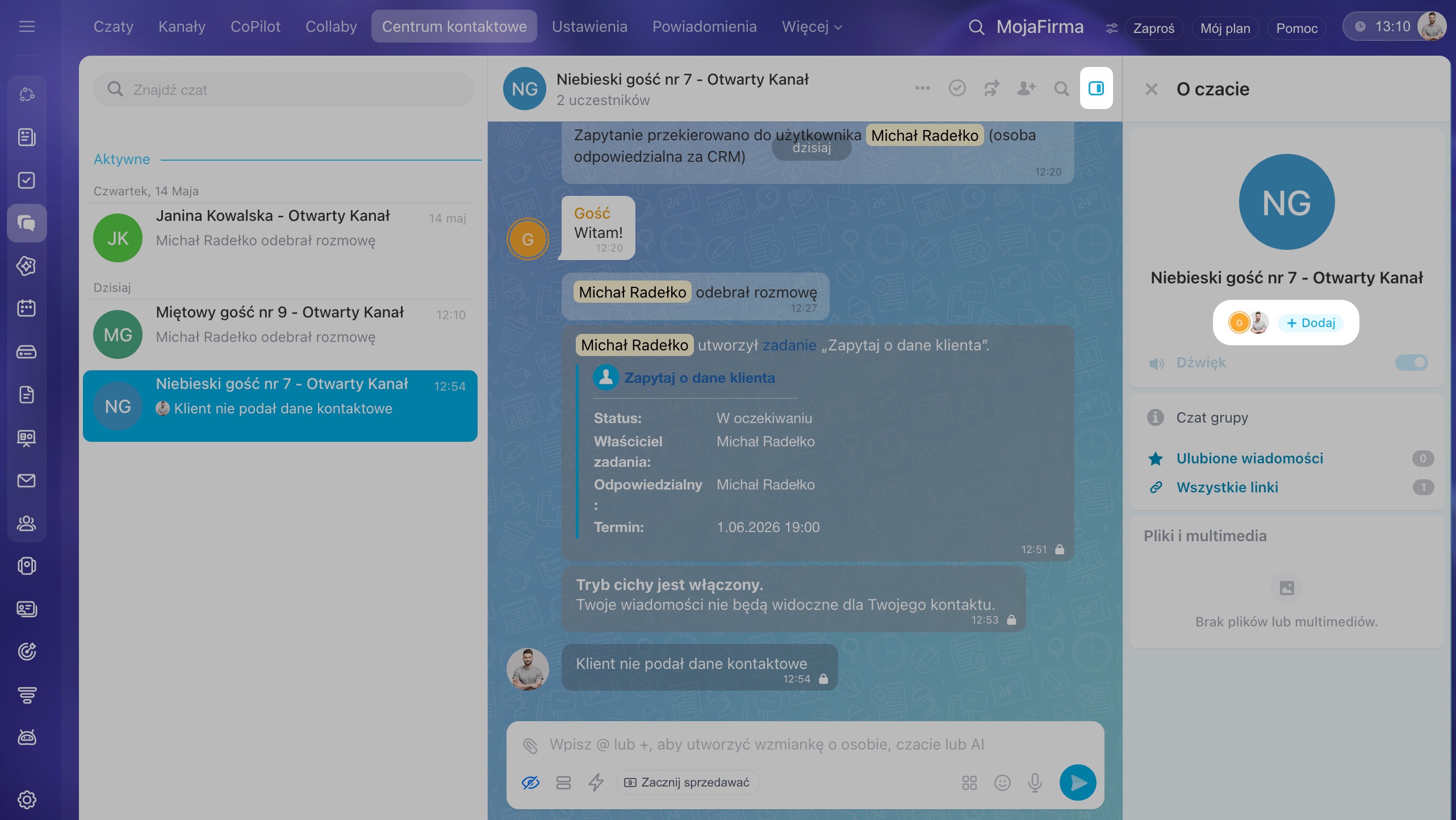Open the three-dots chat options menu

pos(923,89)
